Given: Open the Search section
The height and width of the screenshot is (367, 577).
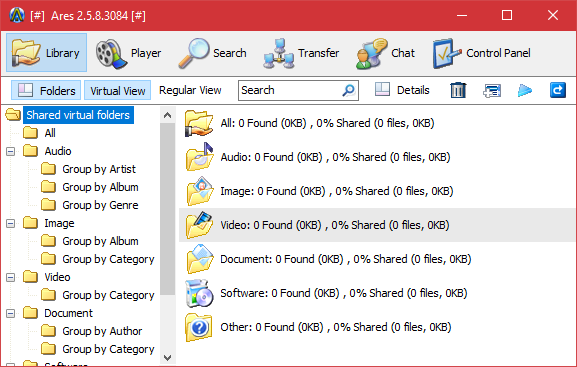Looking at the screenshot, I should point(212,53).
